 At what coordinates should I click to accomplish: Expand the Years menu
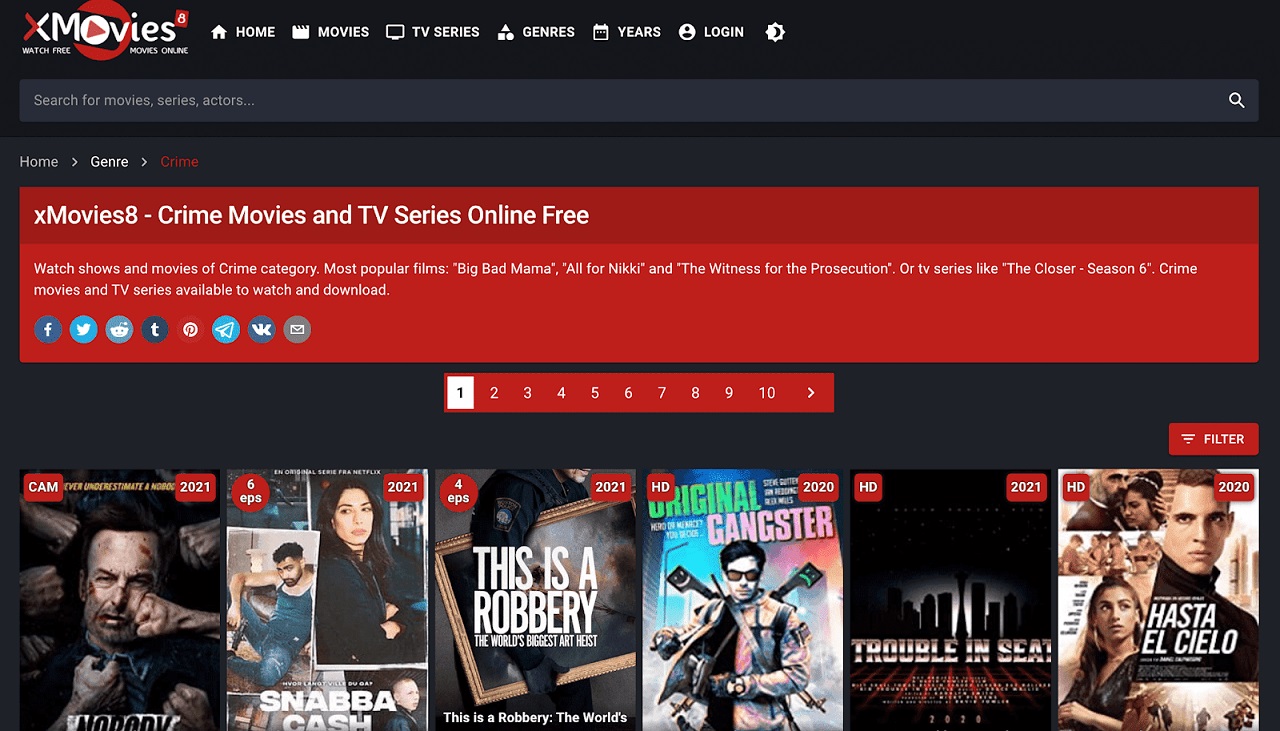pyautogui.click(x=626, y=32)
